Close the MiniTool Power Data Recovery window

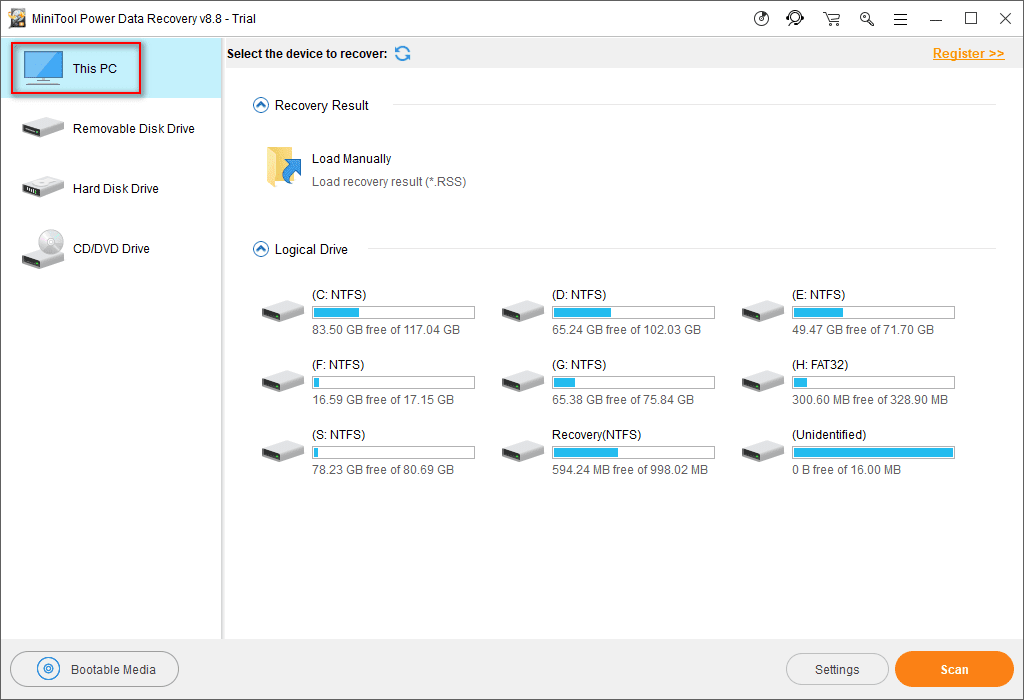click(x=1006, y=19)
